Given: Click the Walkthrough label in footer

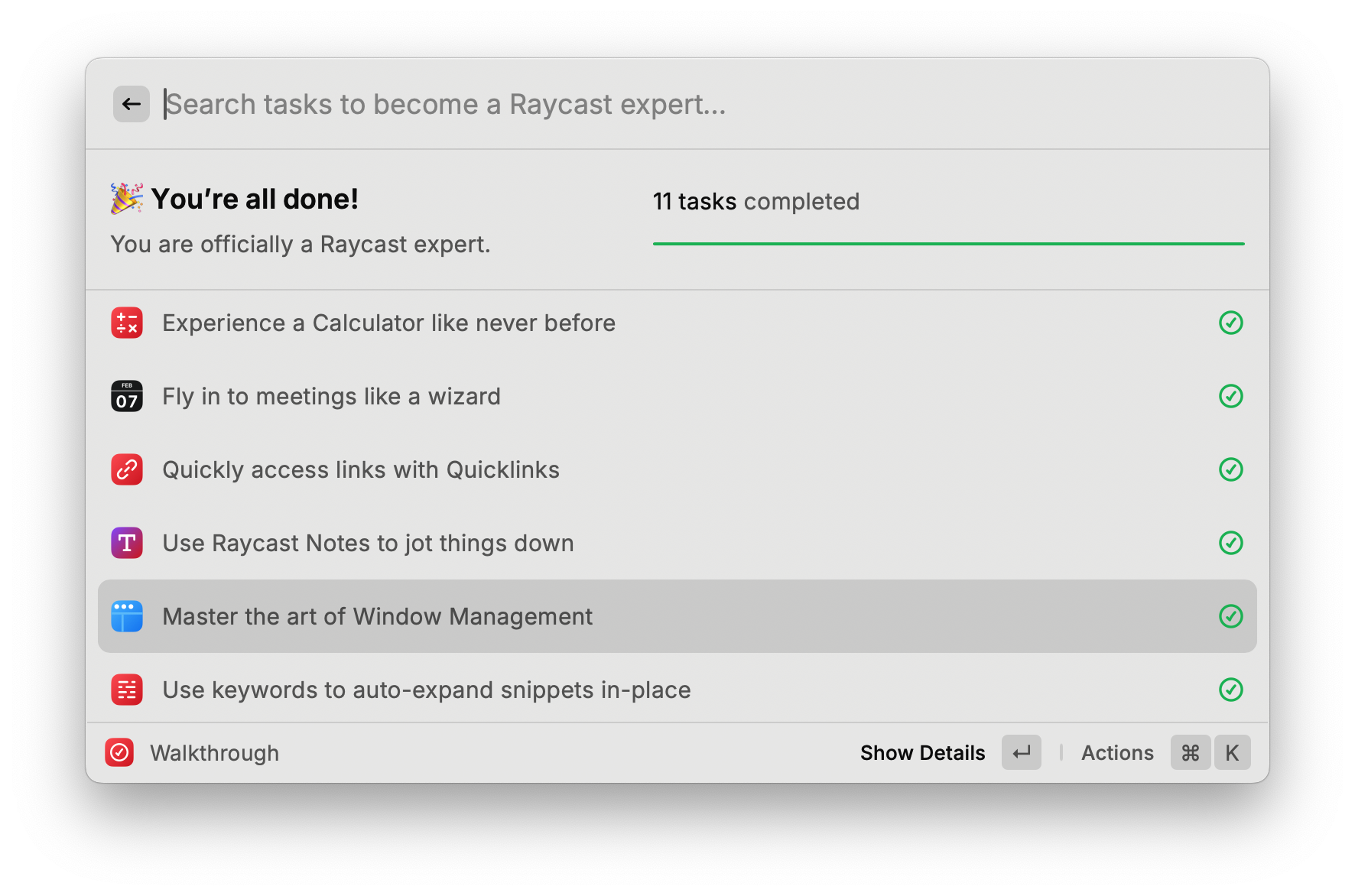Looking at the screenshot, I should coord(214,753).
